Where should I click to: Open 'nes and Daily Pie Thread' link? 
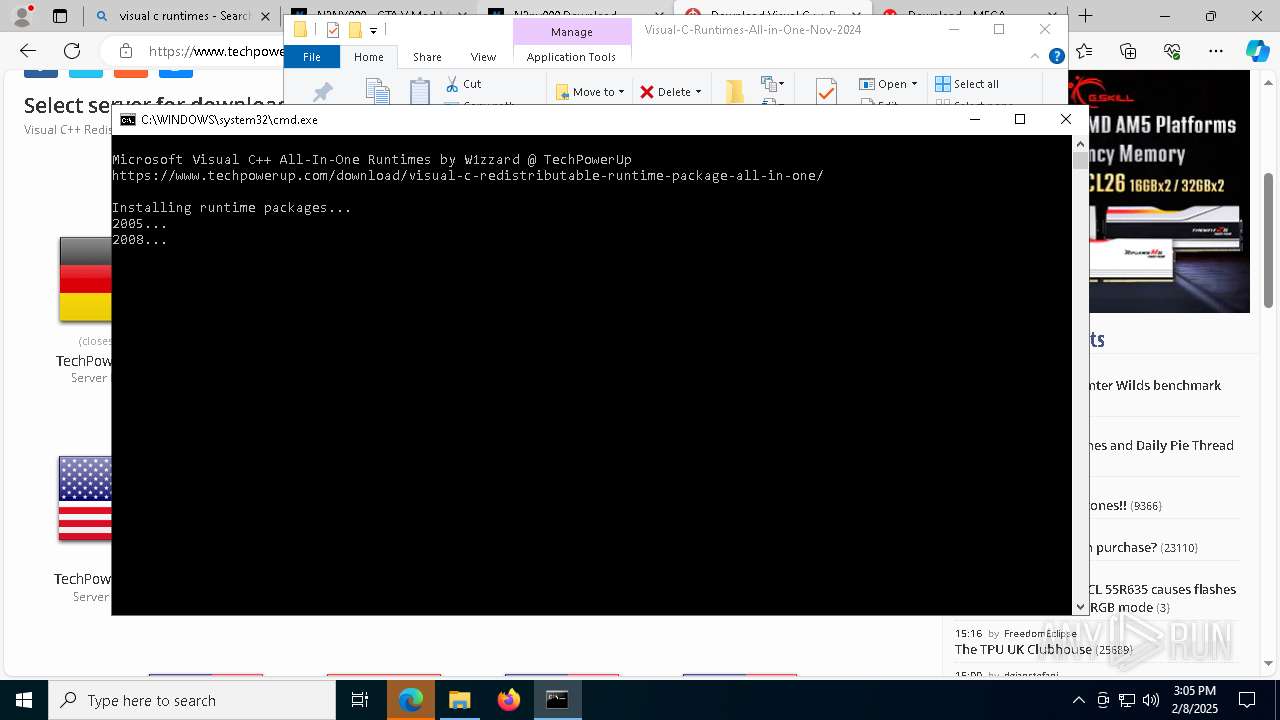click(1161, 445)
